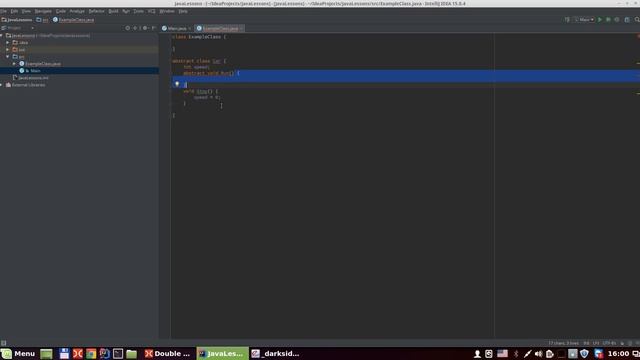Viewport: 640px width, 360px height.
Task: Click the tool window toggle at status bar corner
Action: coord(4,343)
